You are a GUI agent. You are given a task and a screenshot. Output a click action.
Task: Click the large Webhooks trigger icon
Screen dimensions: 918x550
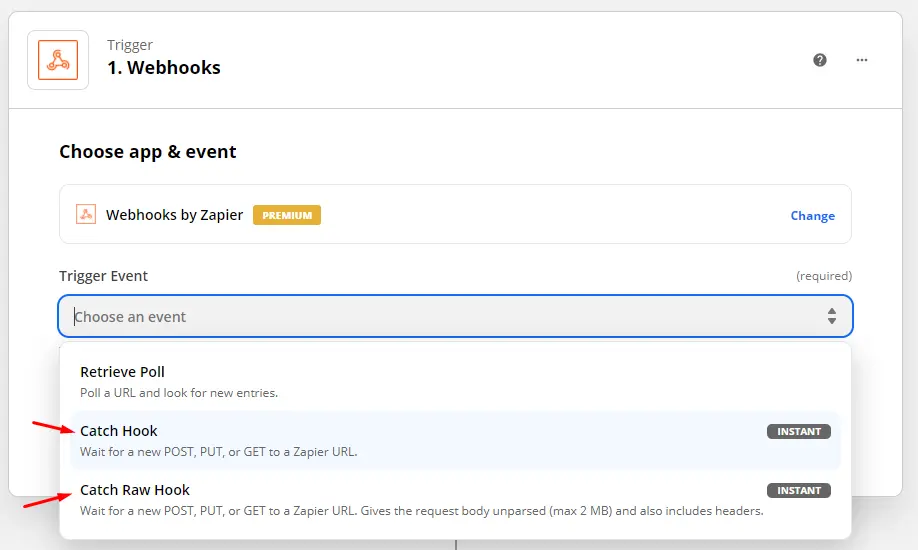[58, 60]
